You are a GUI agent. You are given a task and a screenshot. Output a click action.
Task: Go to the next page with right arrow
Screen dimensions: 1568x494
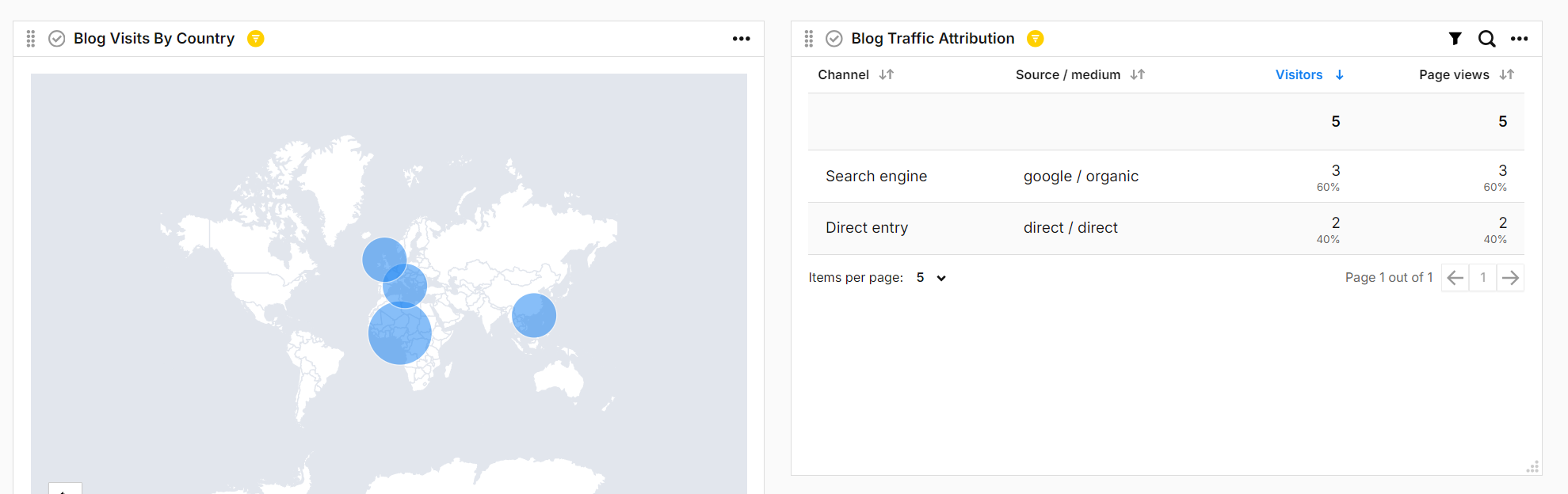(x=1510, y=278)
